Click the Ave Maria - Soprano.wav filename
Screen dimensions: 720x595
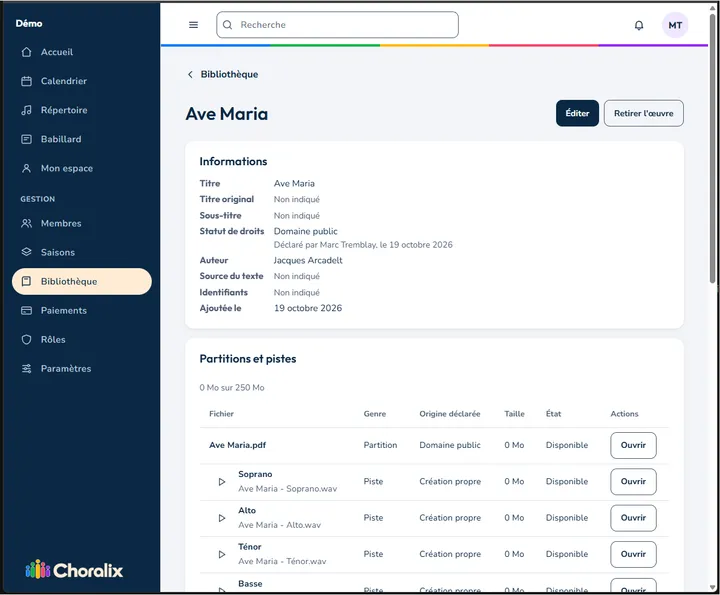pos(287,488)
